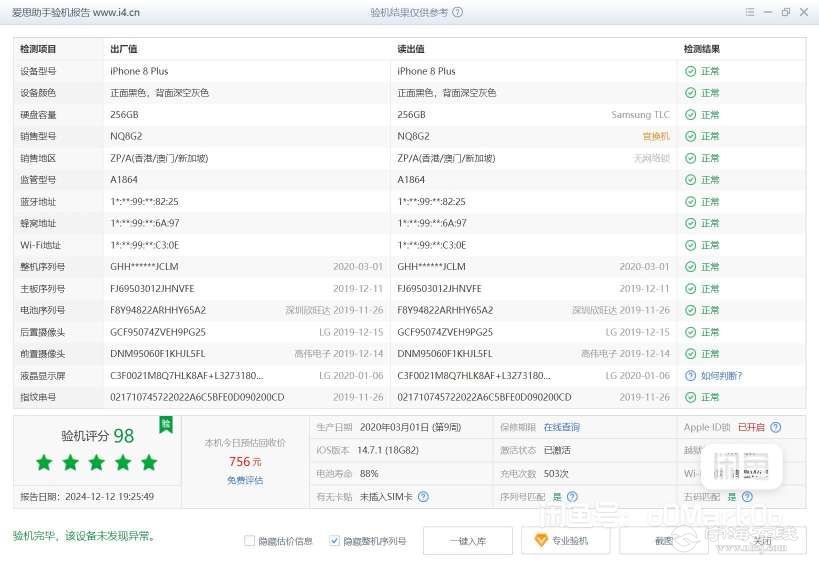819x567 pixels.
Task: Click the green check icon in 指纹串号 row
Action: 691,397
